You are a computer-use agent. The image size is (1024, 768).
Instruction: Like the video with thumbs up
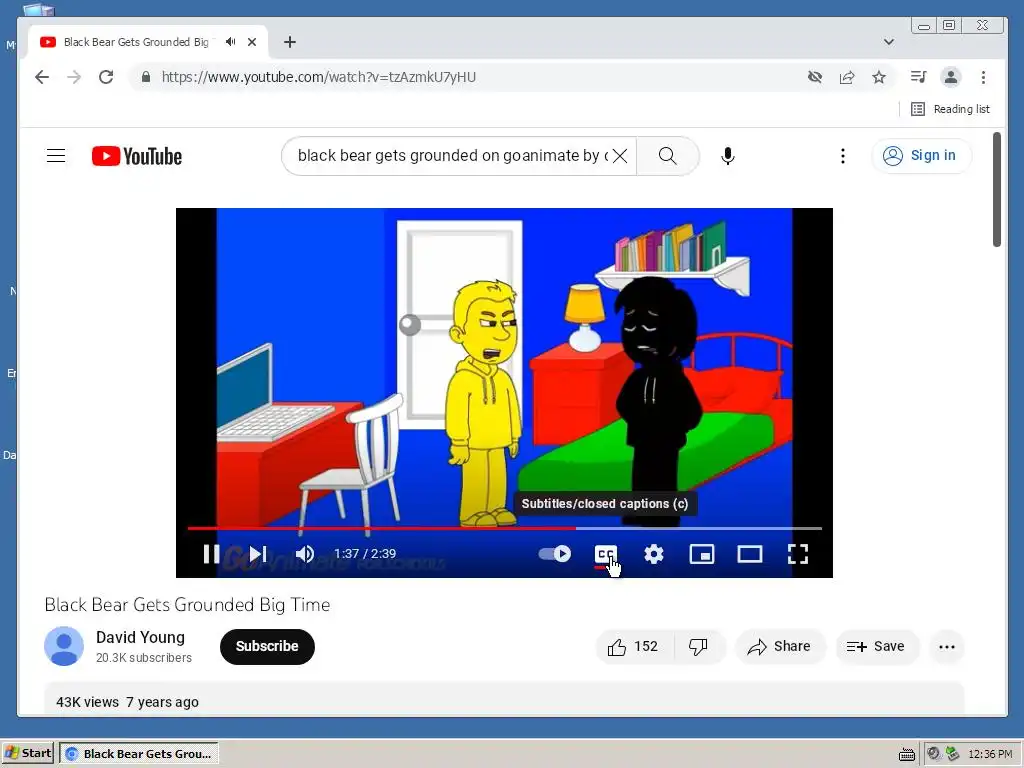pyautogui.click(x=633, y=647)
